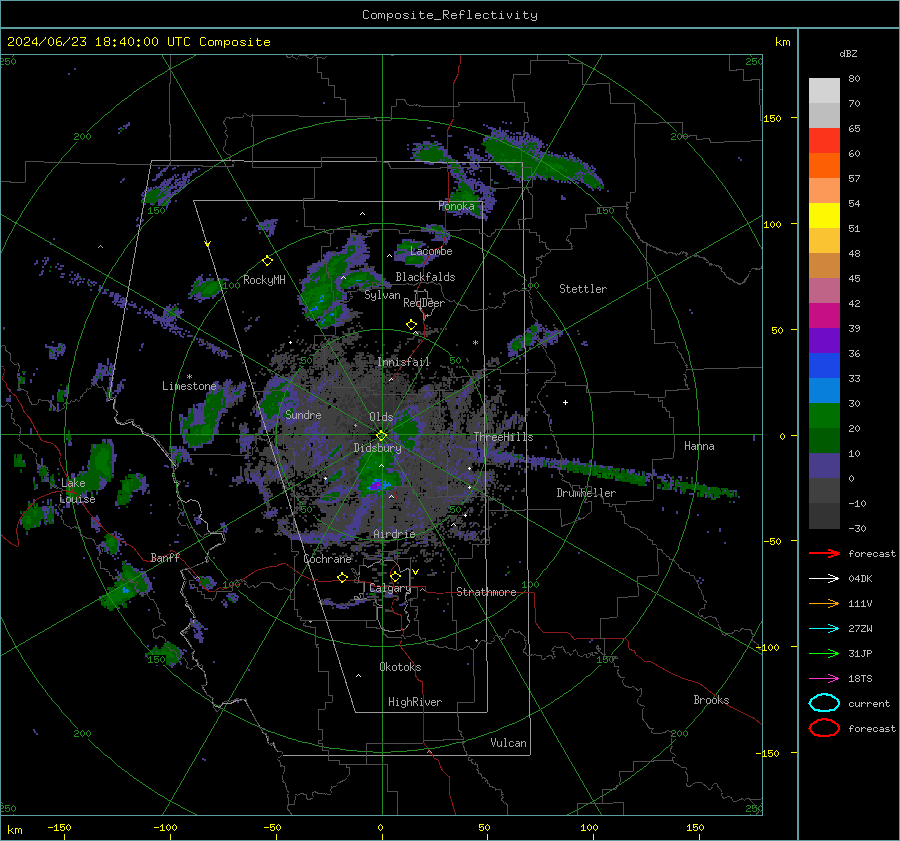Click the yellow diamond marker near RockyMH
Screen dimensions: 900x841
click(x=267, y=261)
